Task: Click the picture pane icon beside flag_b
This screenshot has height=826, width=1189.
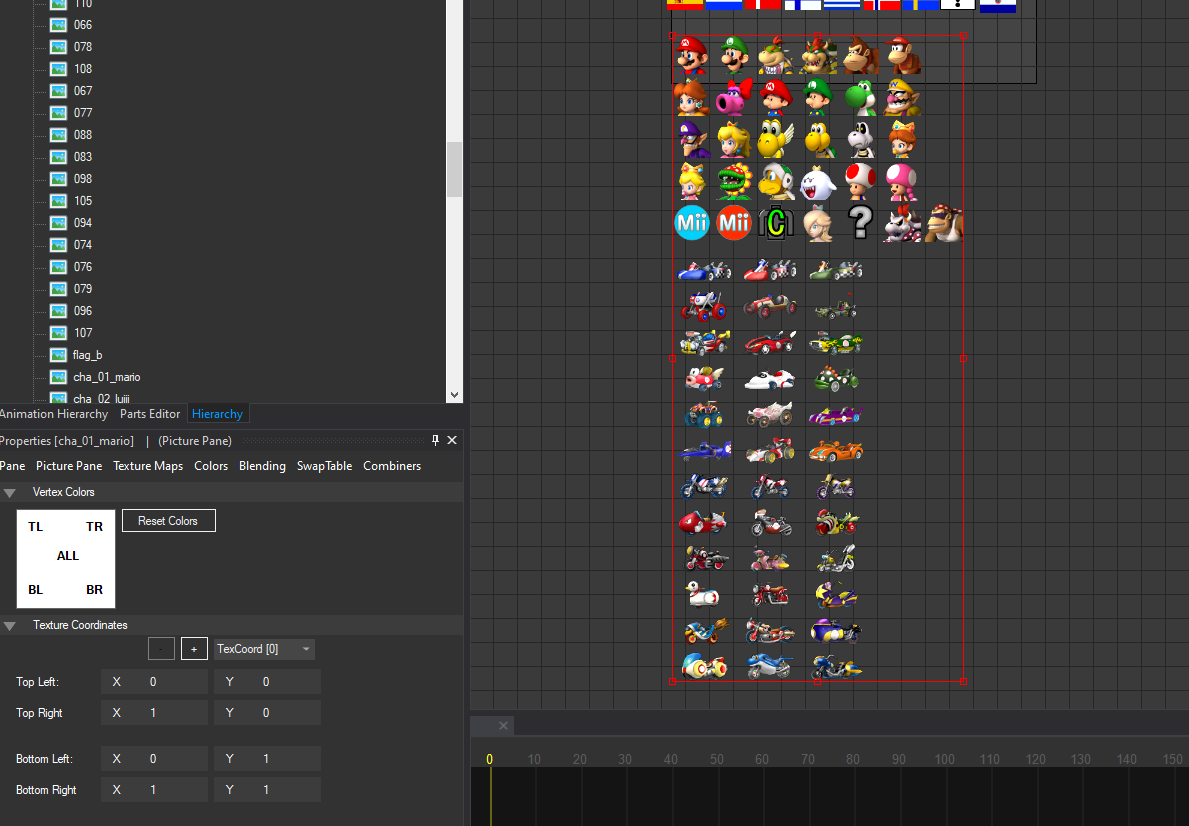Action: (57, 355)
